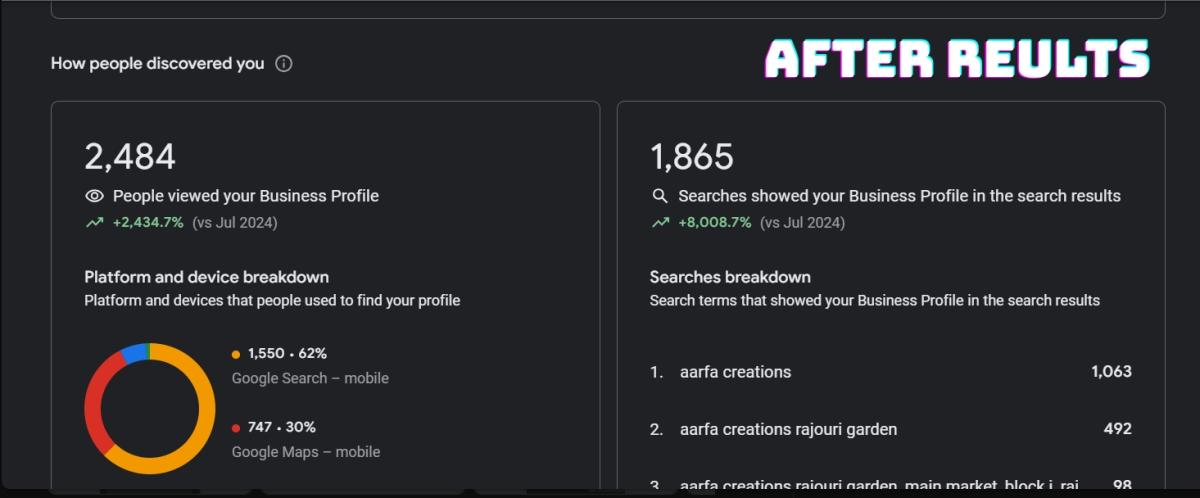The height and width of the screenshot is (498, 1200).
Task: Select the Platform and device breakdown heading
Action: 206,277
